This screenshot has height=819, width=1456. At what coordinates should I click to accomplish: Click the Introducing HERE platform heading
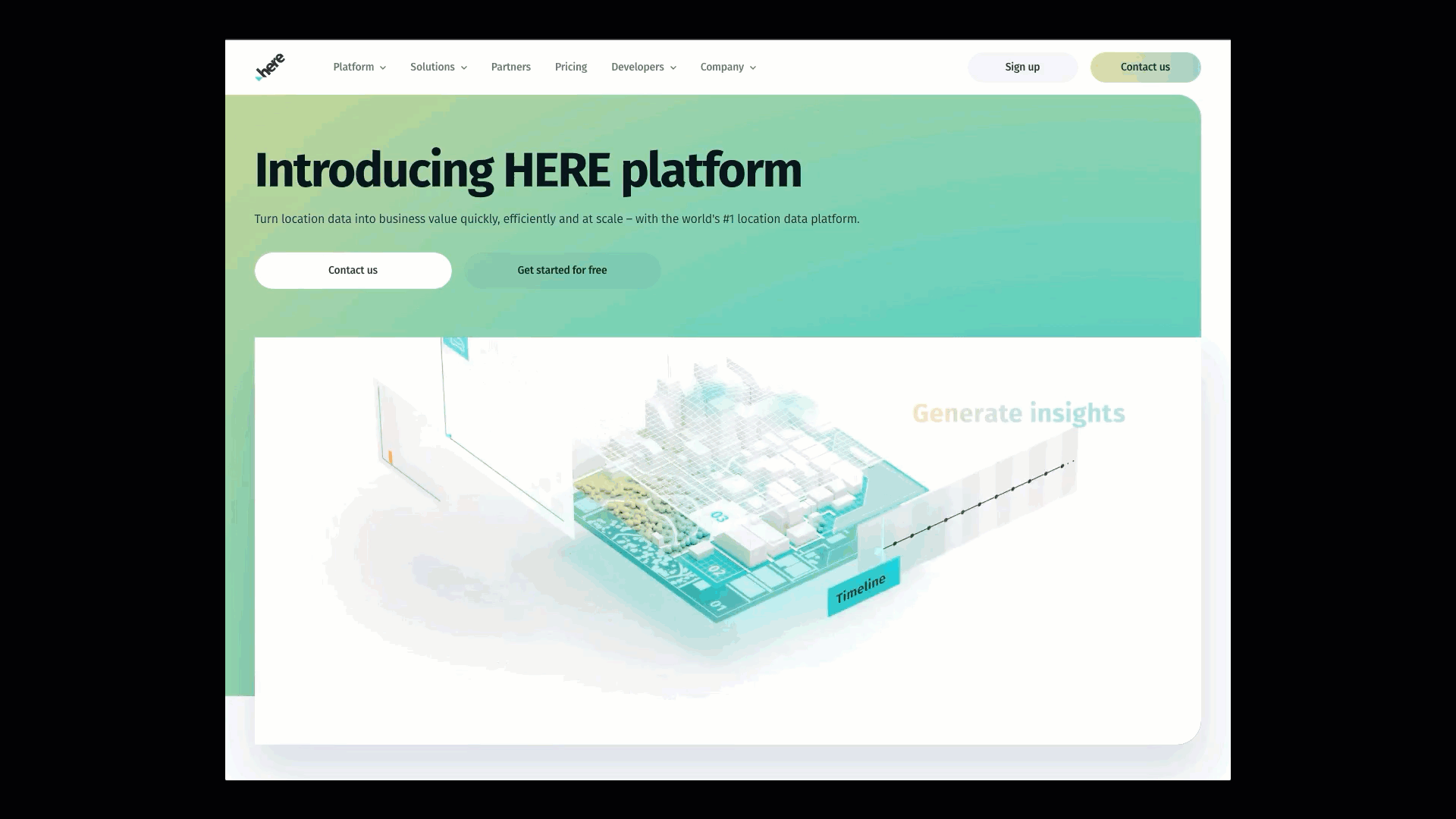528,171
